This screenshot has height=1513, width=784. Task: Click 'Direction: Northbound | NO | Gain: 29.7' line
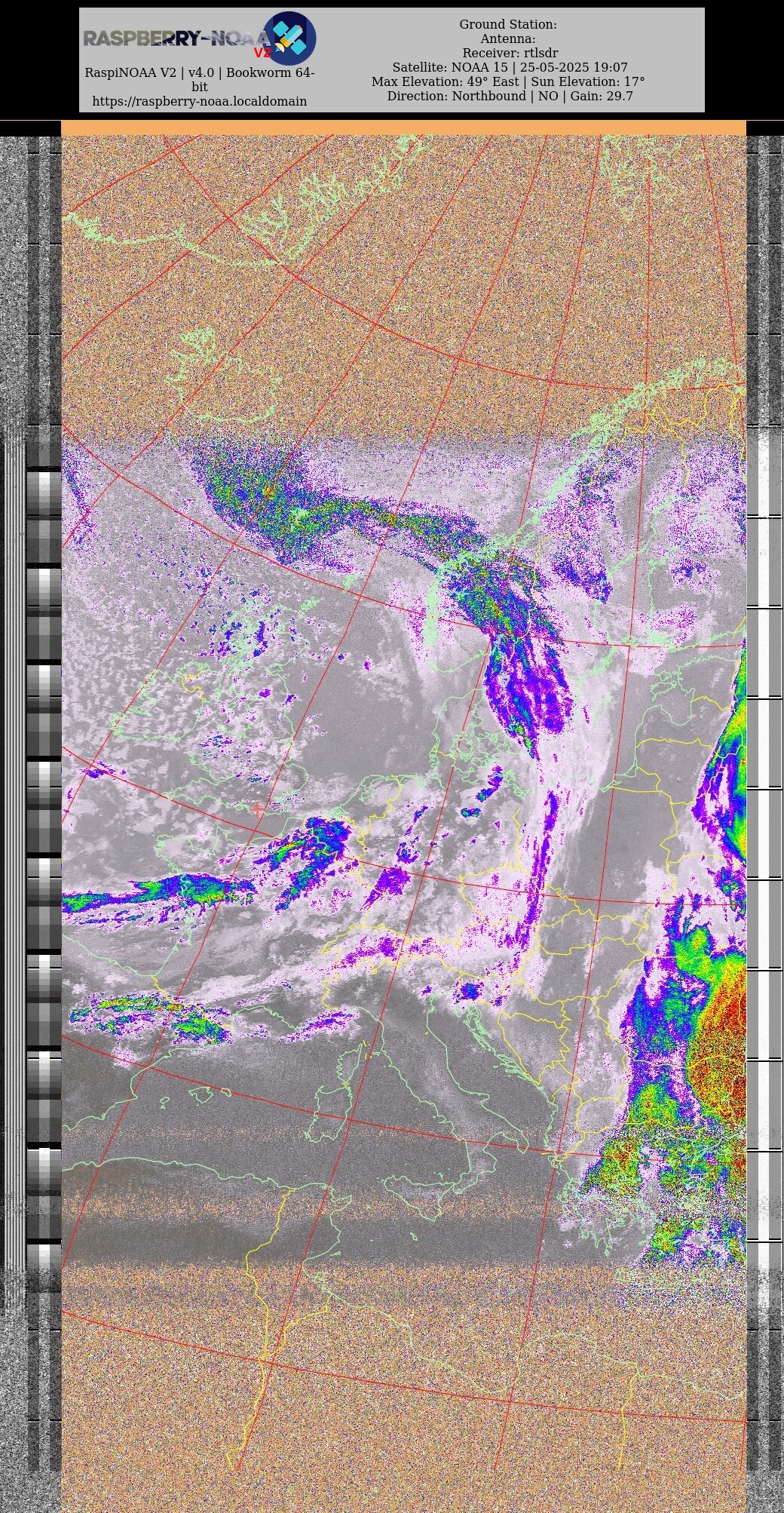510,96
